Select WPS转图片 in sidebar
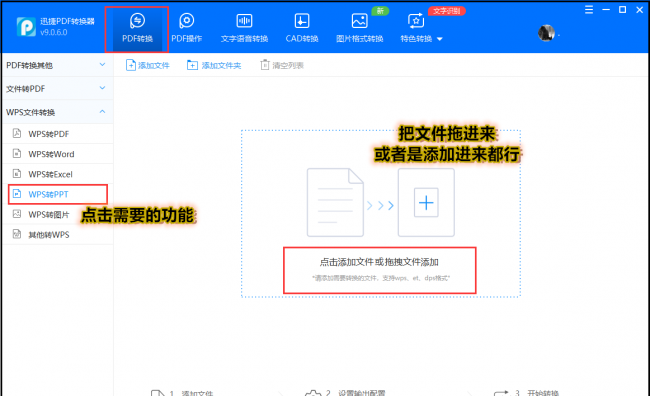Image resolution: width=650 pixels, height=396 pixels. [57, 214]
